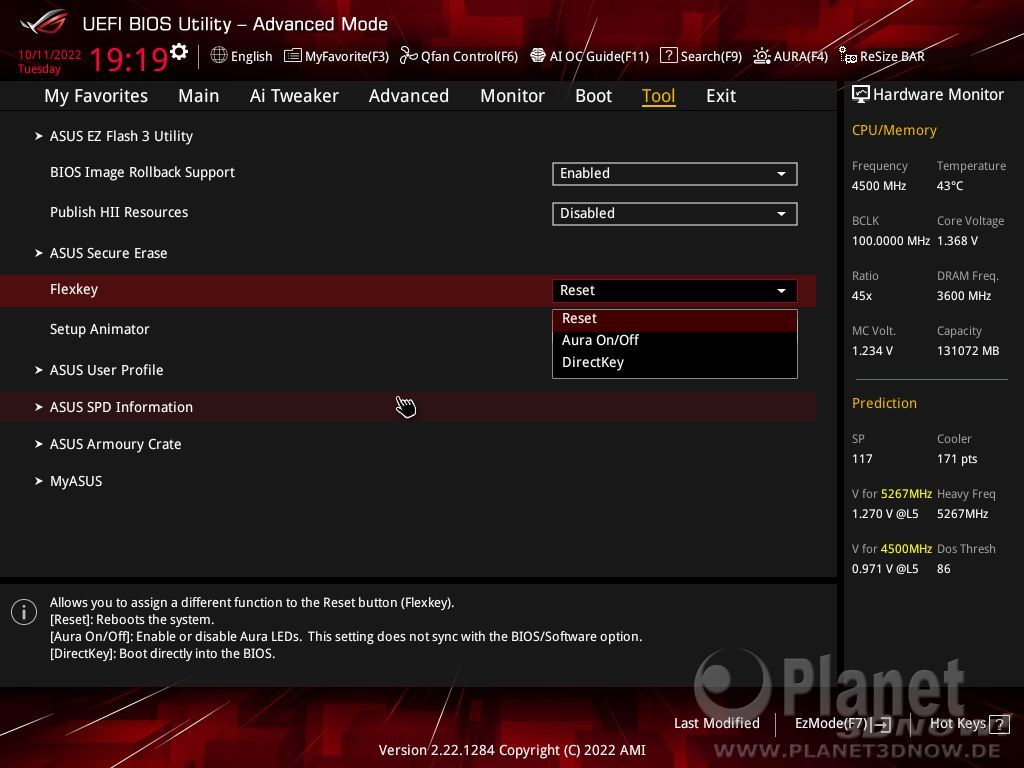Open Publish HII Resources dropdown
Image resolution: width=1024 pixels, height=768 pixels.
point(675,214)
